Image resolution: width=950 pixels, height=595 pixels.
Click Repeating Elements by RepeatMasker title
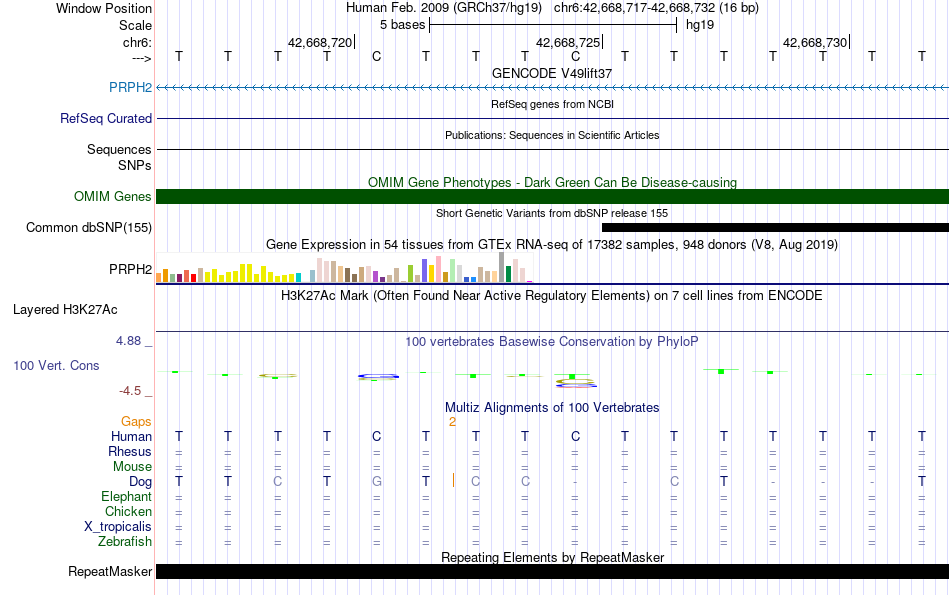coord(552,557)
